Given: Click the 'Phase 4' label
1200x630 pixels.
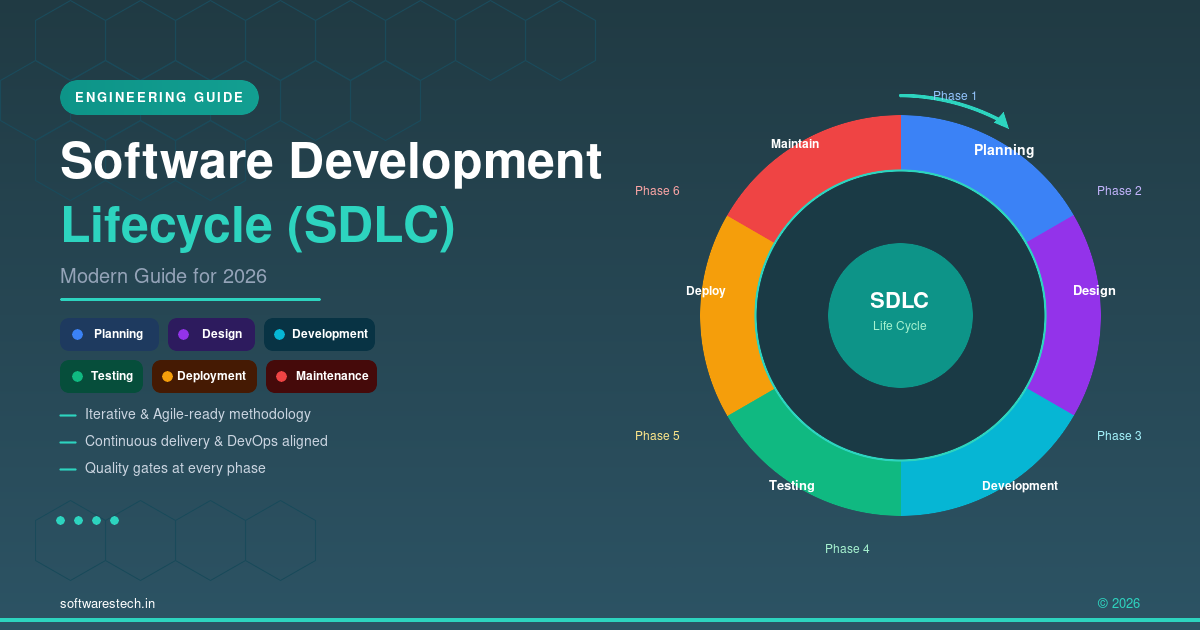Looking at the screenshot, I should (847, 549).
